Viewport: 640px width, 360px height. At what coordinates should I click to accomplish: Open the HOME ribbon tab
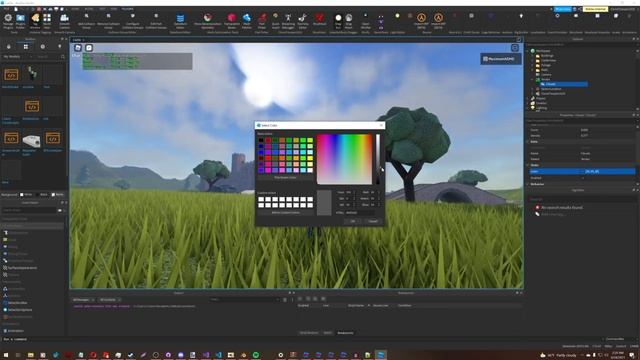[76, 9]
